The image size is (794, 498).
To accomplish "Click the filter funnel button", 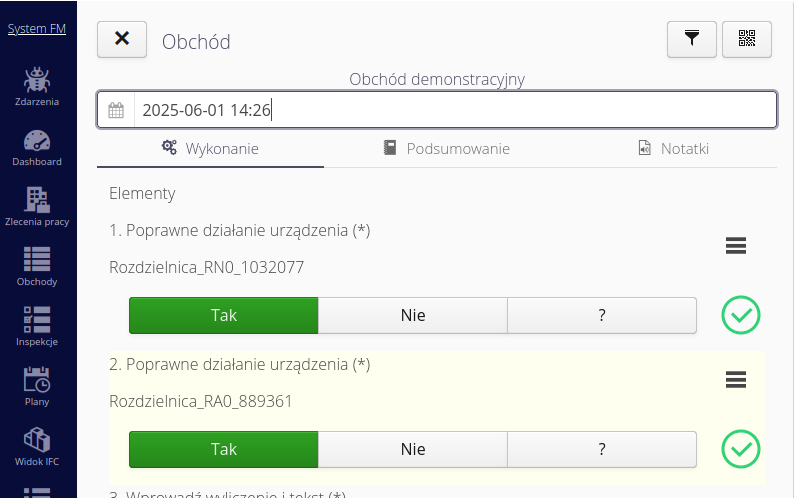I will click(x=691, y=39).
